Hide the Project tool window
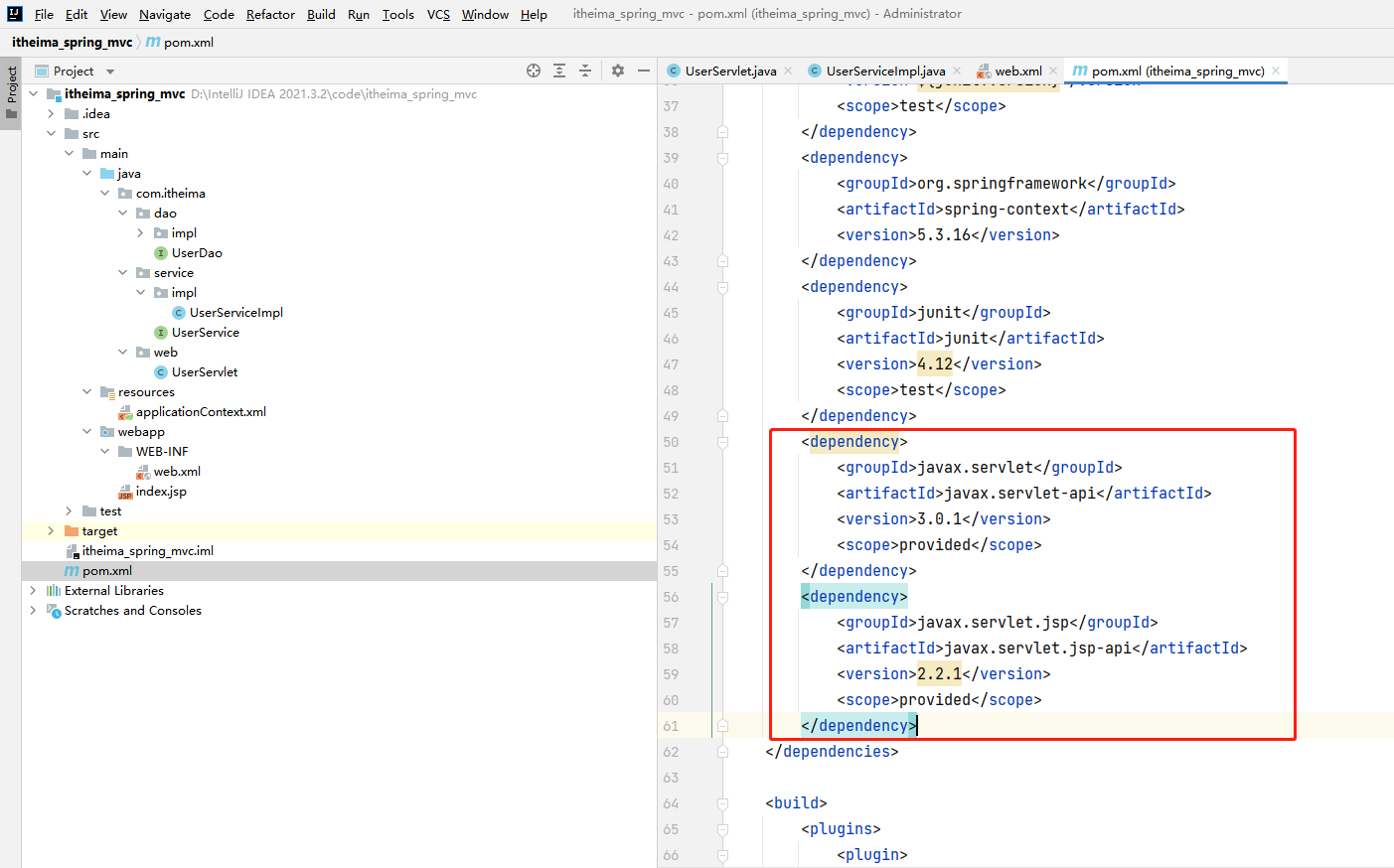This screenshot has width=1394, height=868. pos(644,71)
